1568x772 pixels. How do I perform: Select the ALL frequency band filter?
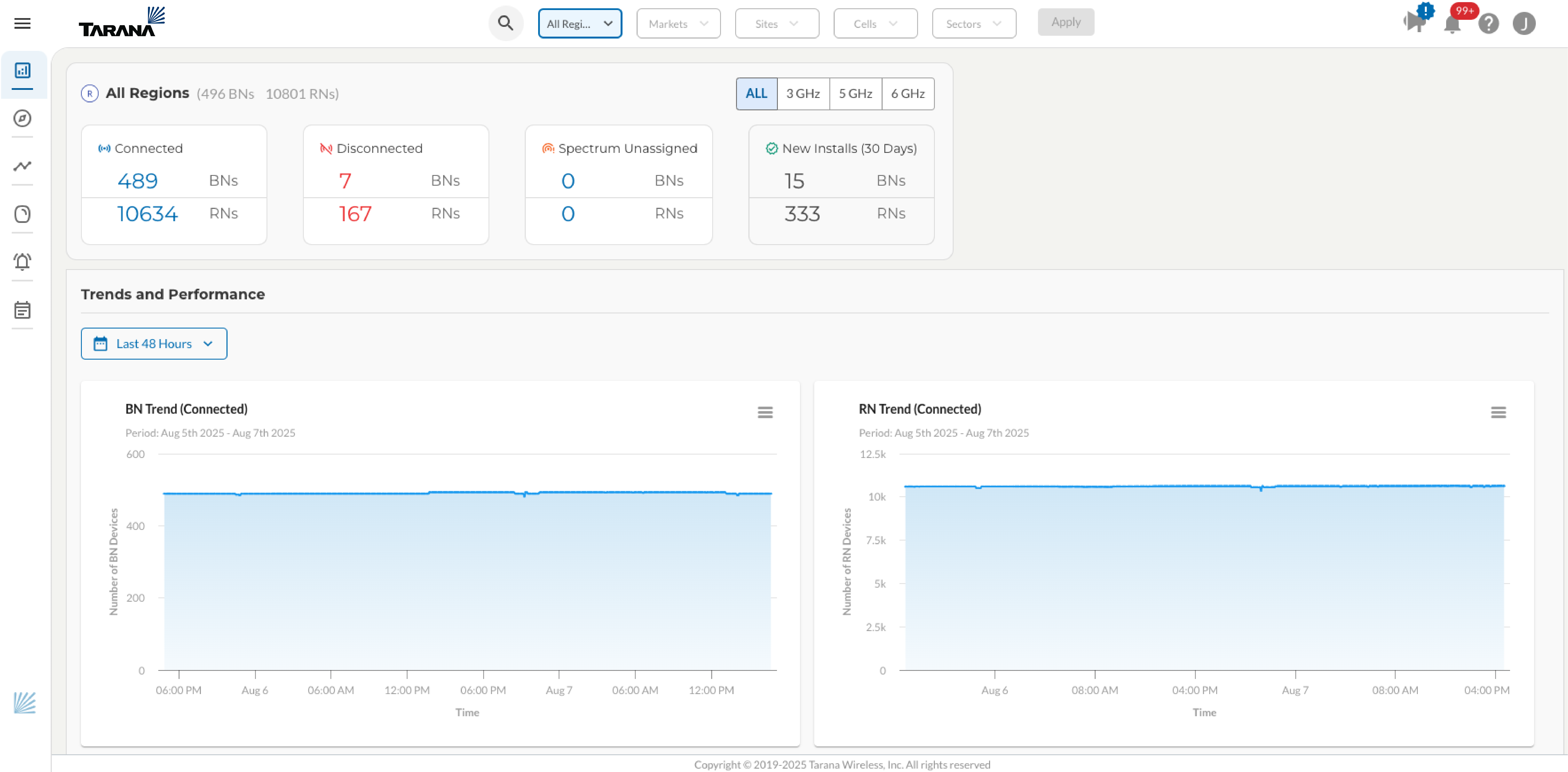click(756, 94)
